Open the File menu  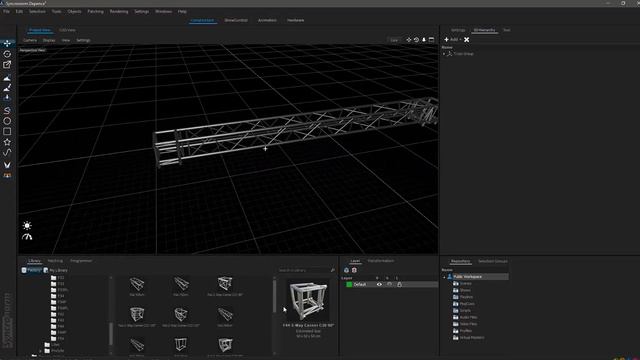[7, 11]
